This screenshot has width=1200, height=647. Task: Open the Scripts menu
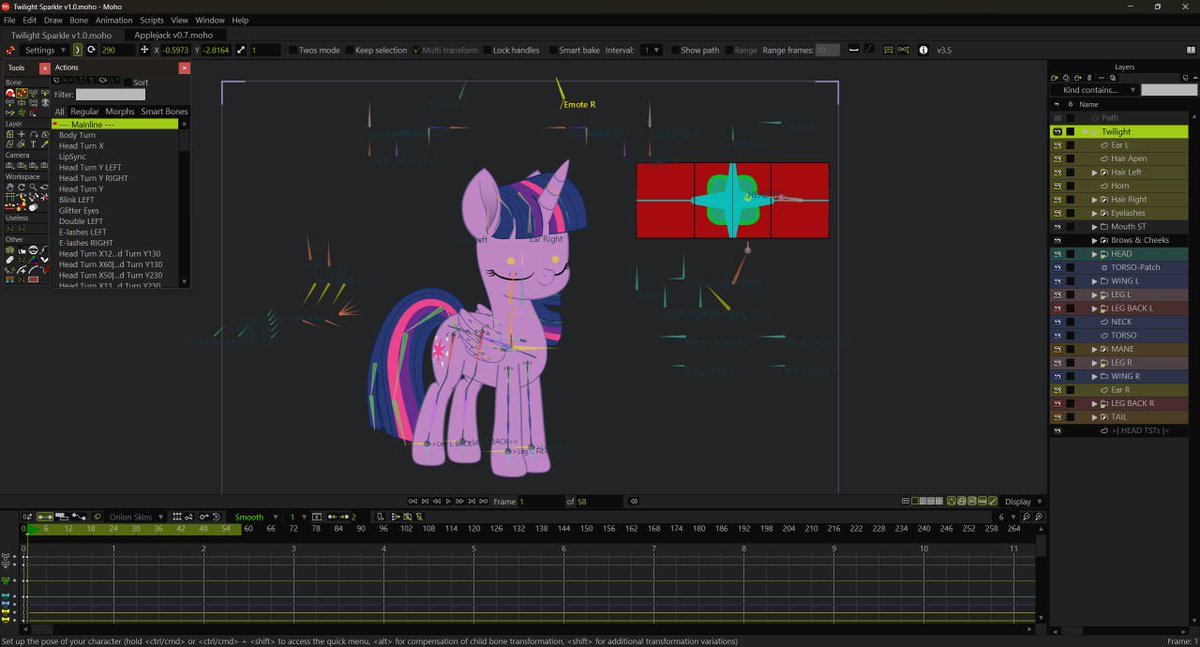pyautogui.click(x=152, y=20)
